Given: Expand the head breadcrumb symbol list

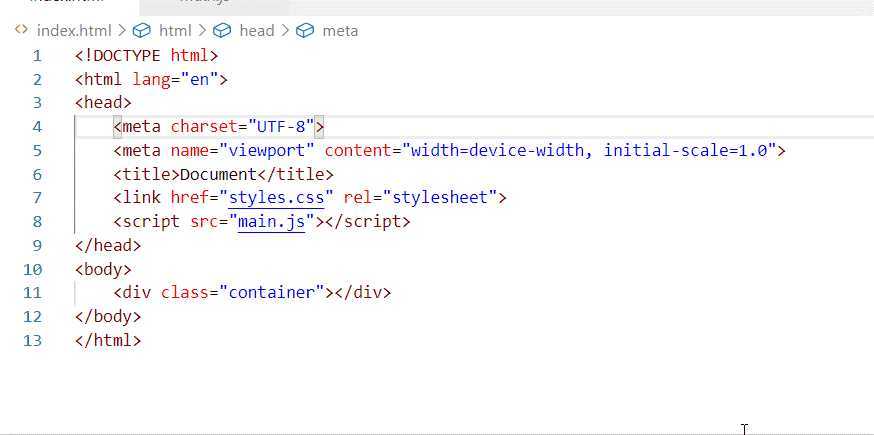Looking at the screenshot, I should point(256,31).
